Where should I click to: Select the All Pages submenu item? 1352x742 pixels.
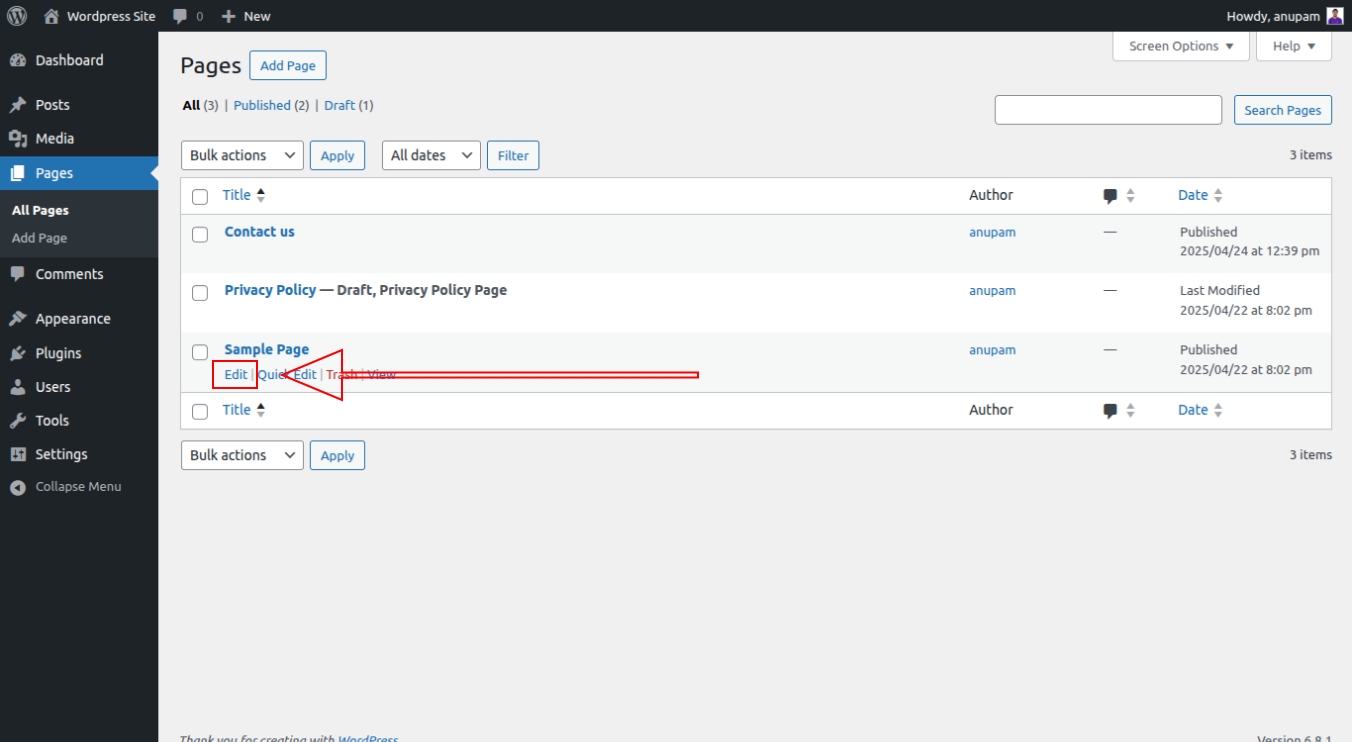[40, 210]
